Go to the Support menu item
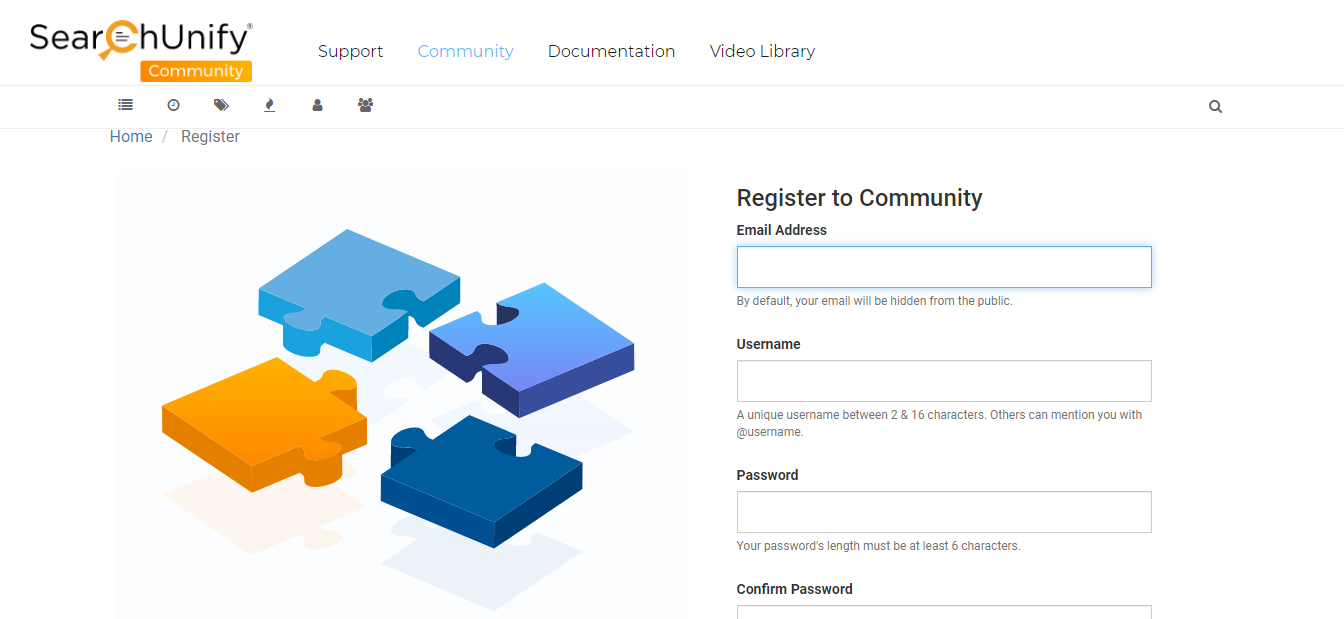This screenshot has width=1344, height=619. pos(350,51)
